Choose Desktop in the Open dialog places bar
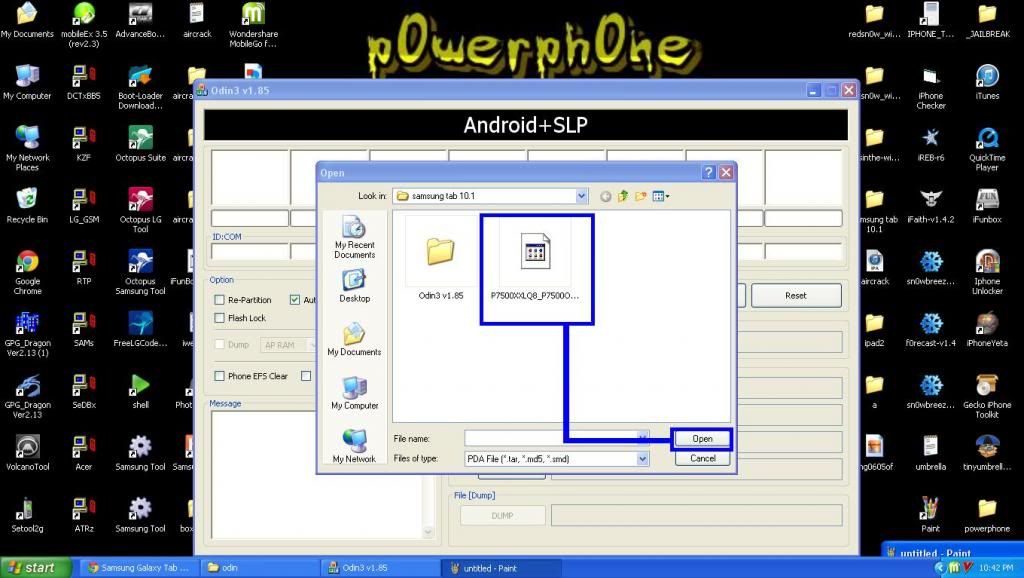Image resolution: width=1024 pixels, height=578 pixels. point(355,286)
